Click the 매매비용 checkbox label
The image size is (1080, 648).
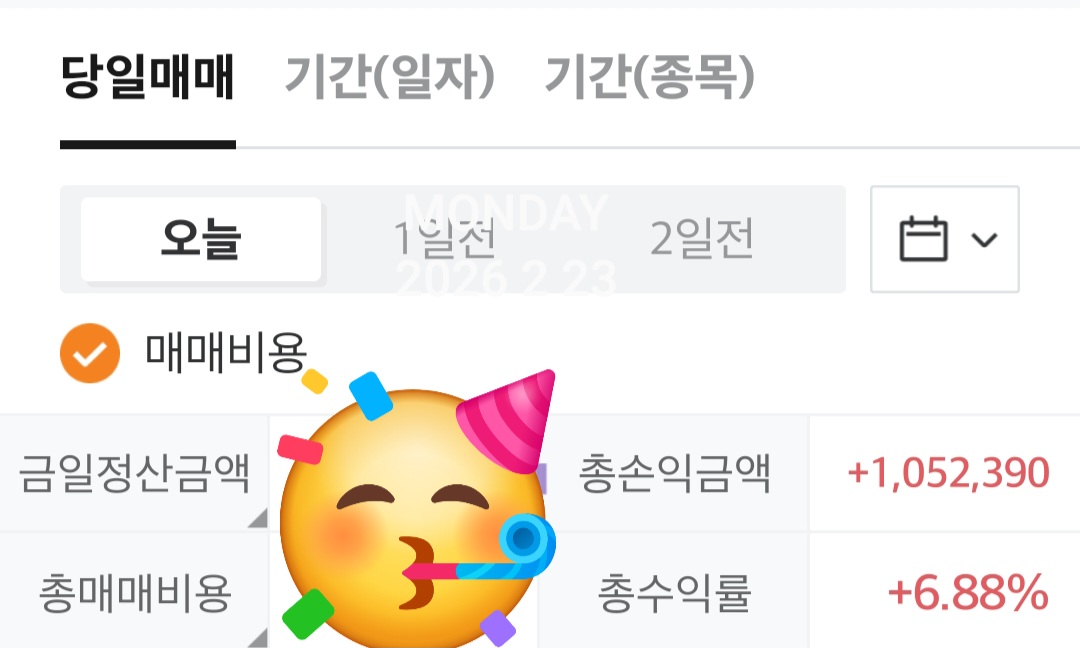(226, 353)
